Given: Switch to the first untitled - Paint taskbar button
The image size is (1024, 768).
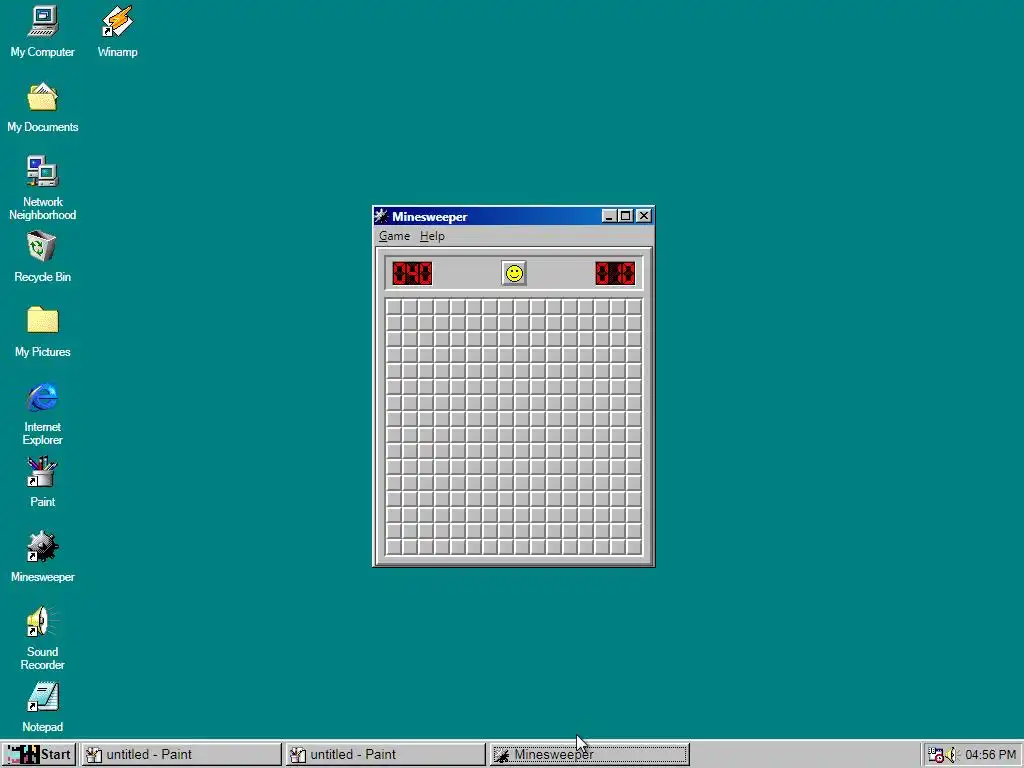Looking at the screenshot, I should coord(181,754).
